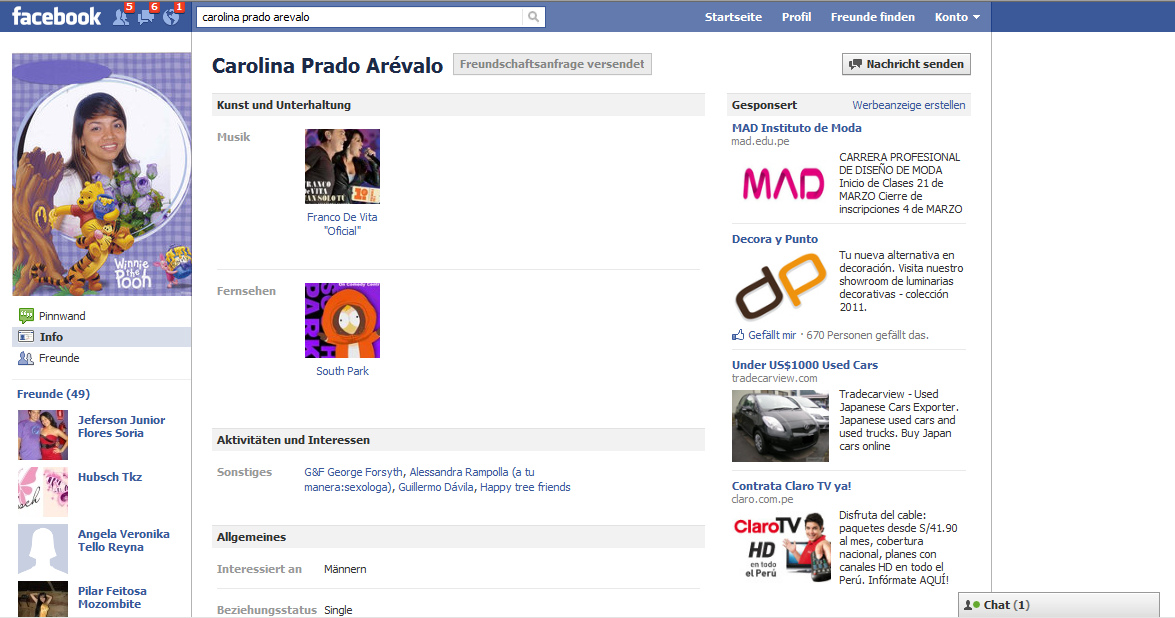Open the notifications globe icon
This screenshot has width=1175, height=618.
point(170,17)
